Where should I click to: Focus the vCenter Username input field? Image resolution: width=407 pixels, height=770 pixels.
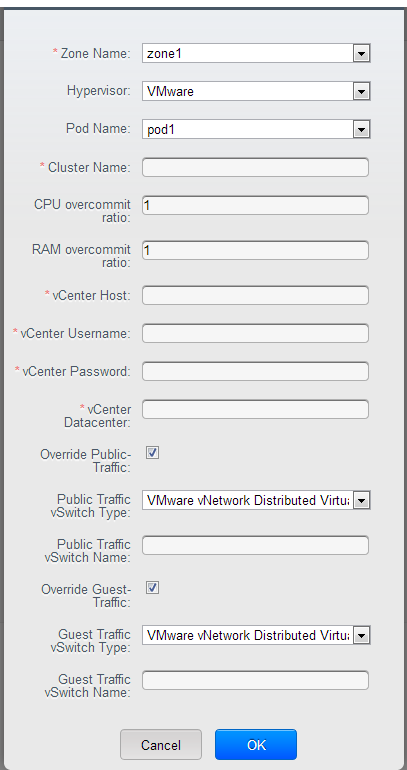point(255,333)
